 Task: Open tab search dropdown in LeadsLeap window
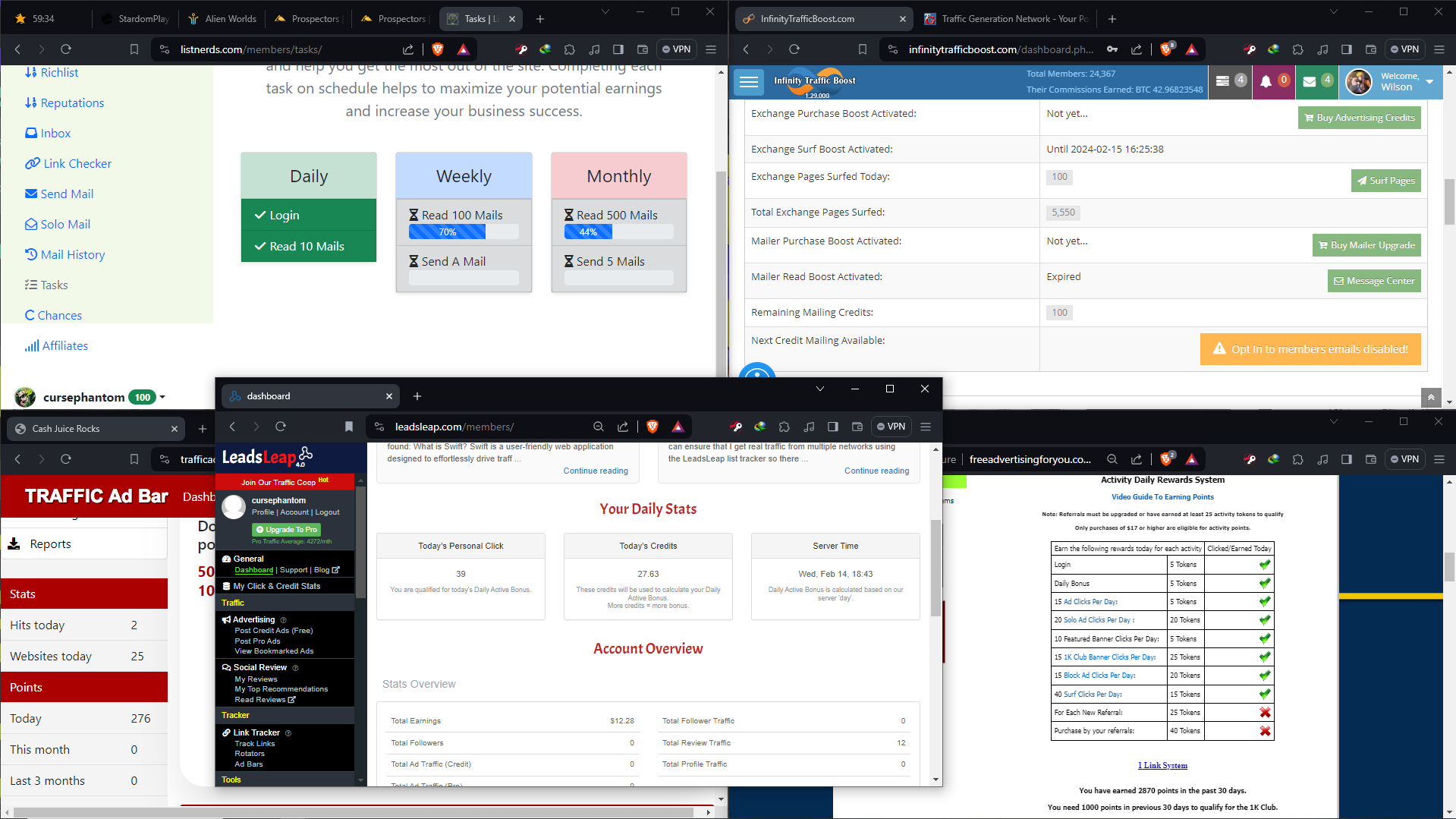tap(819, 389)
